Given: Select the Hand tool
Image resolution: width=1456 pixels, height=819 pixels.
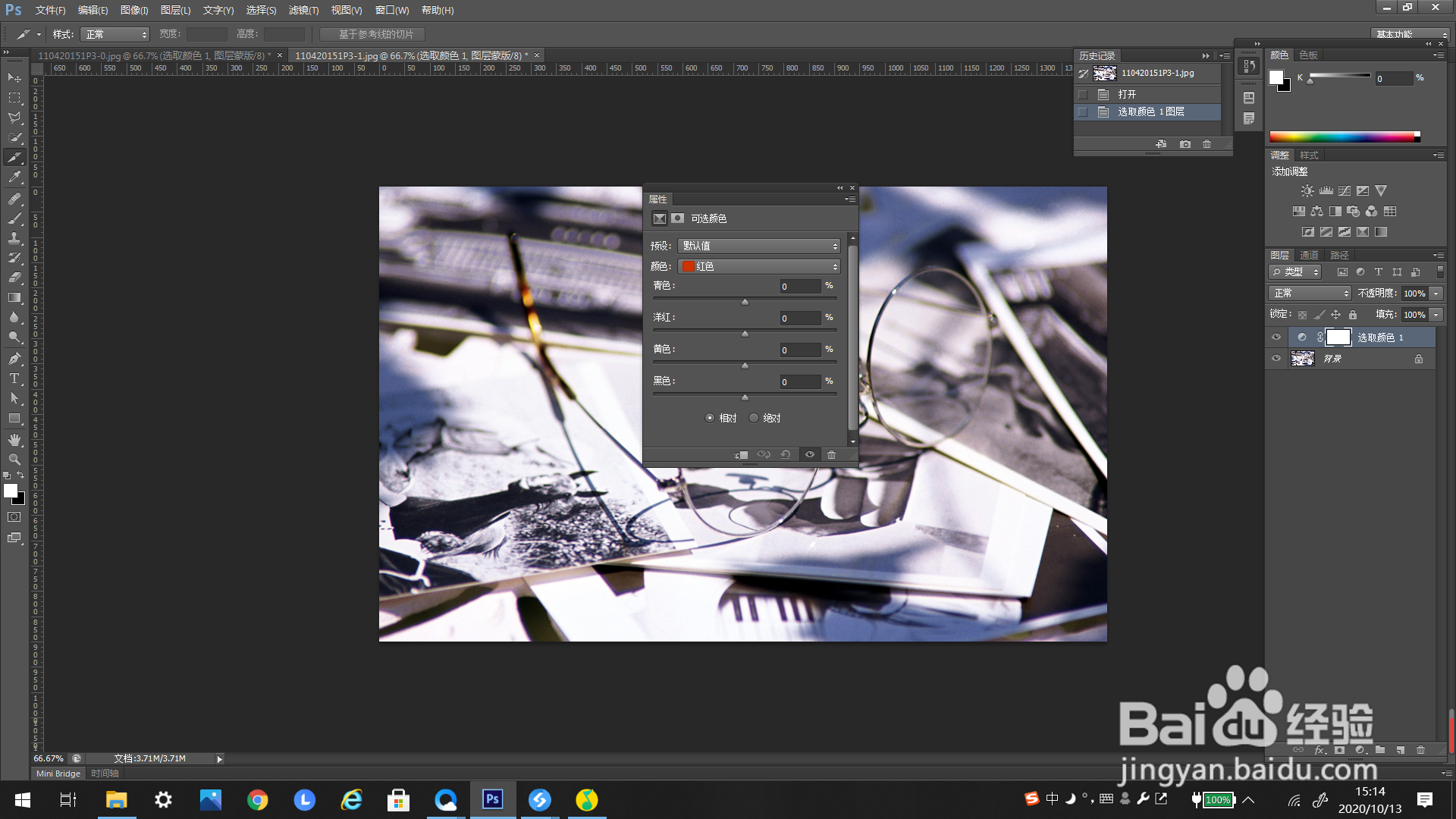Looking at the screenshot, I should pos(14,440).
